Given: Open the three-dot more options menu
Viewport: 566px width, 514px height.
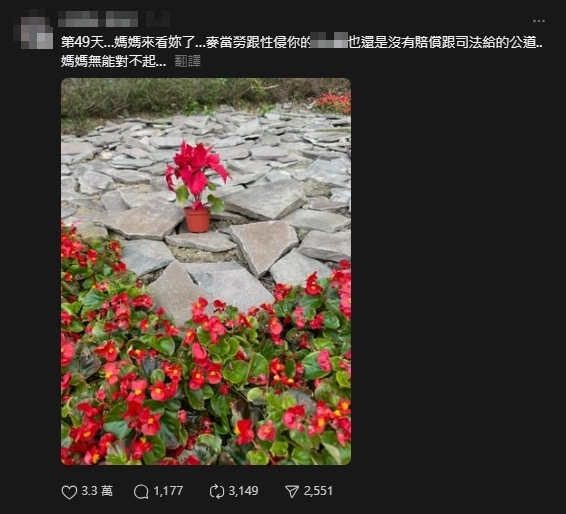Looking at the screenshot, I should tap(539, 21).
